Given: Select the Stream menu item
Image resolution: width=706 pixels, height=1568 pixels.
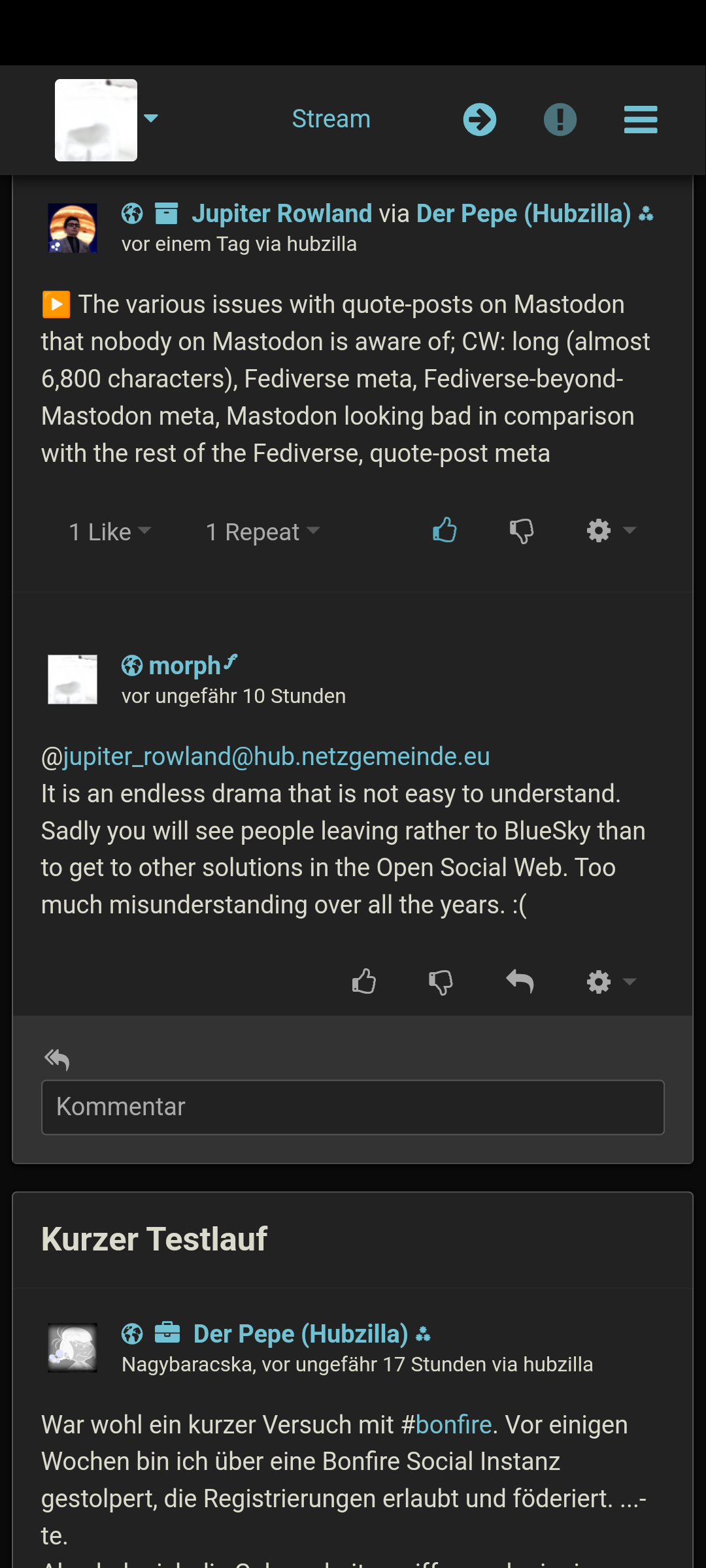Looking at the screenshot, I should click(331, 120).
